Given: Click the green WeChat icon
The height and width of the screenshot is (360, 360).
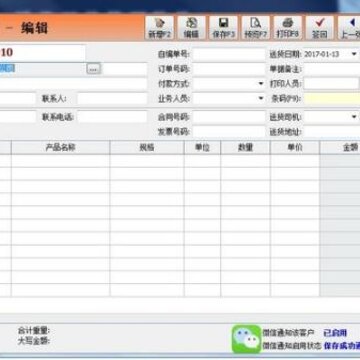Looking at the screenshot, I should (x=247, y=339).
